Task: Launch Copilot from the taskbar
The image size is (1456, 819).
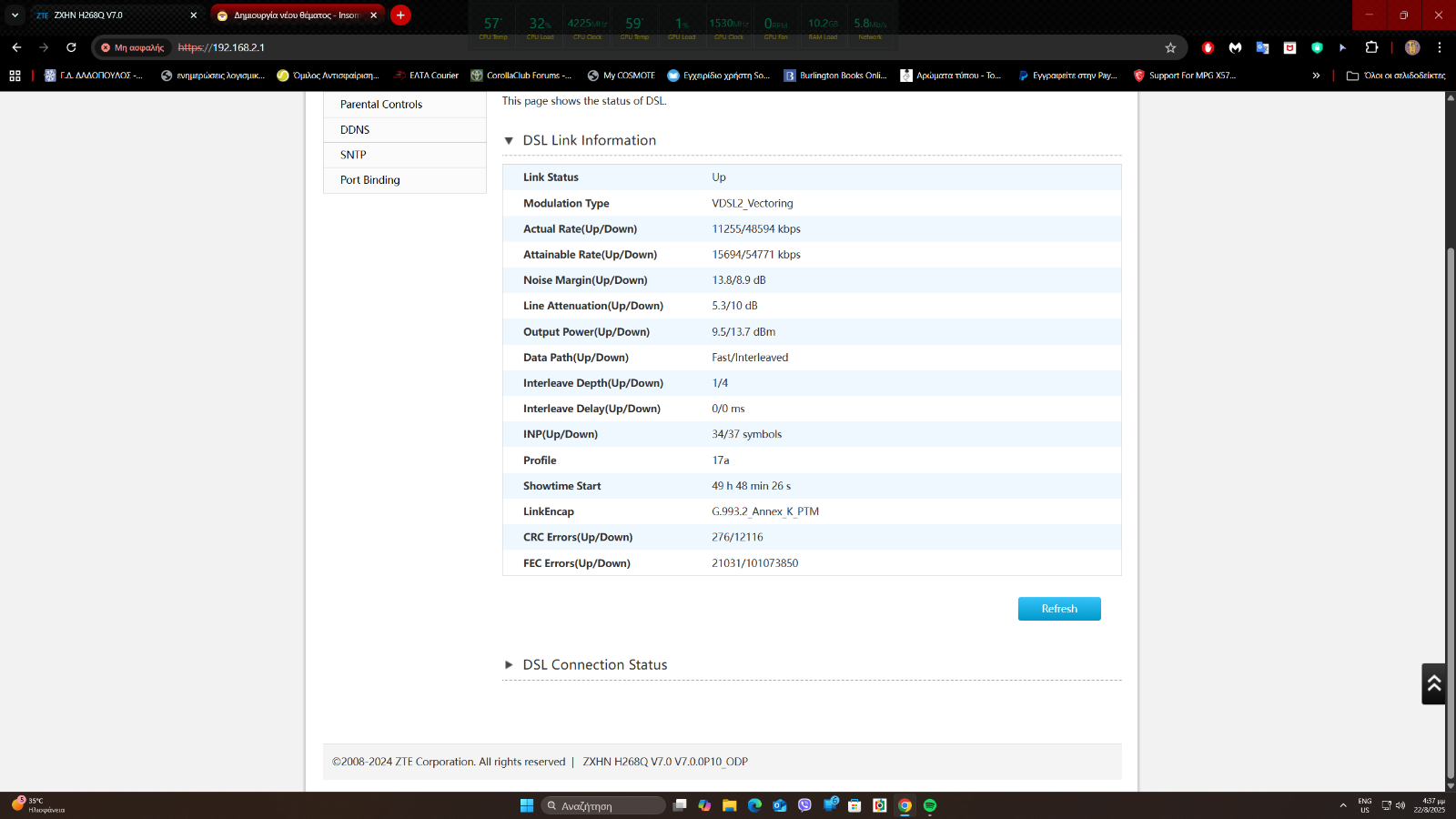Action: coord(704,805)
